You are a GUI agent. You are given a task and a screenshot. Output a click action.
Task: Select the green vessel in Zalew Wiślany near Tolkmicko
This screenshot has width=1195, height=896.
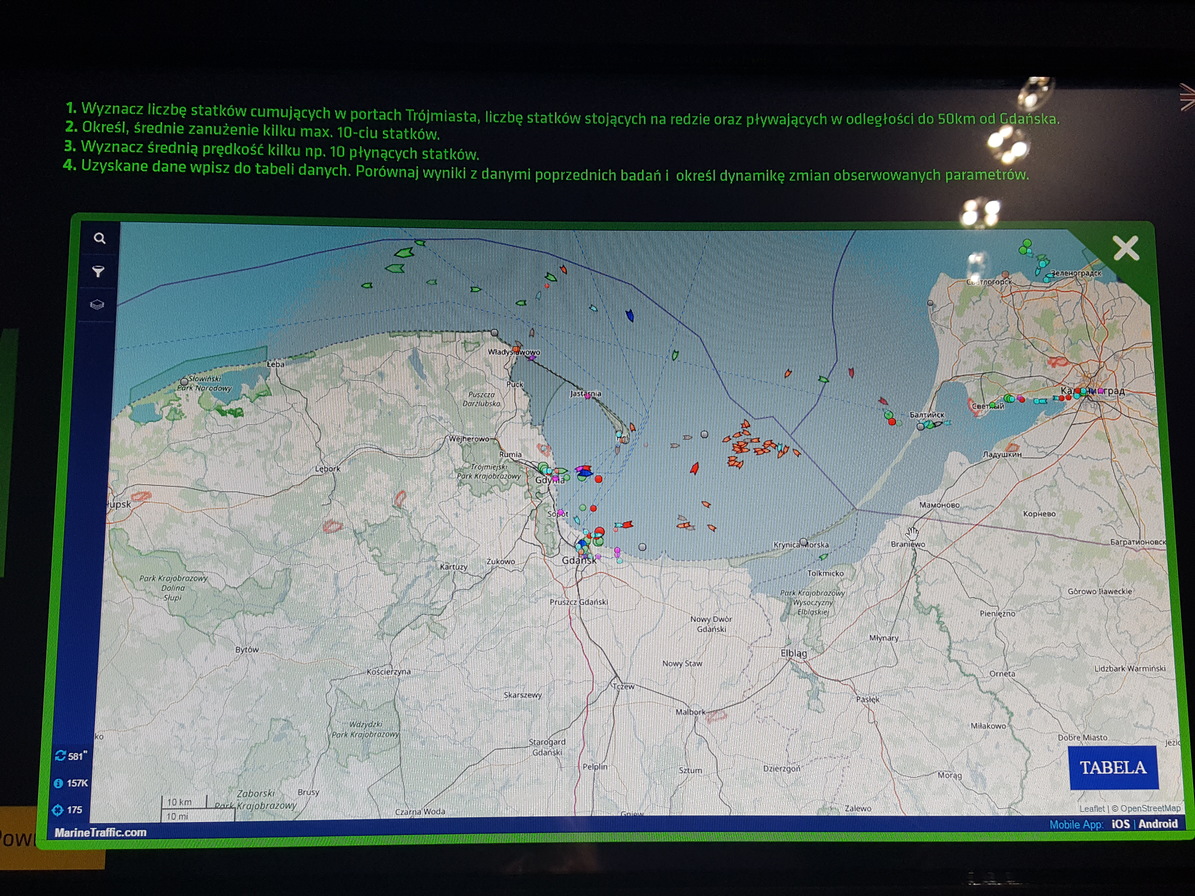click(x=823, y=557)
